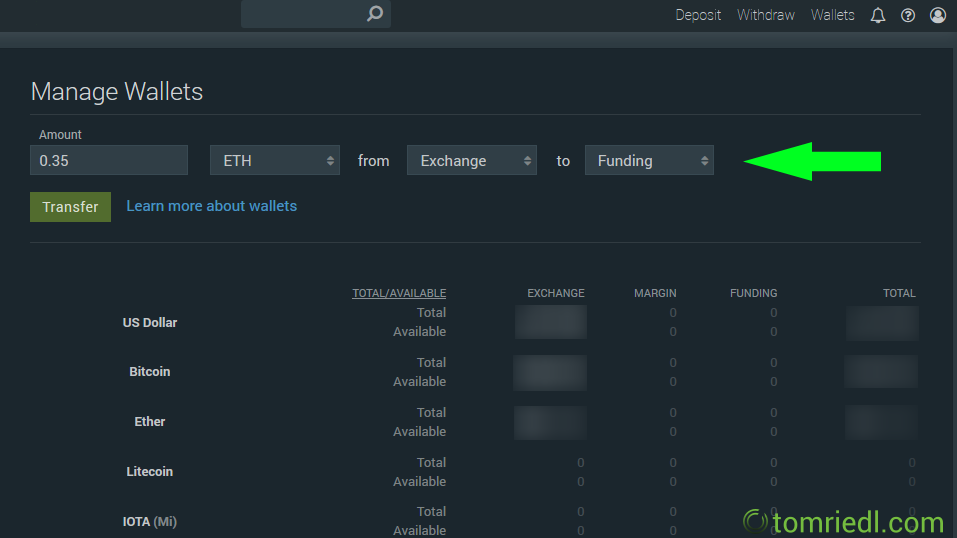Open the notifications bell
Screen dimensions: 957x538
coord(878,15)
